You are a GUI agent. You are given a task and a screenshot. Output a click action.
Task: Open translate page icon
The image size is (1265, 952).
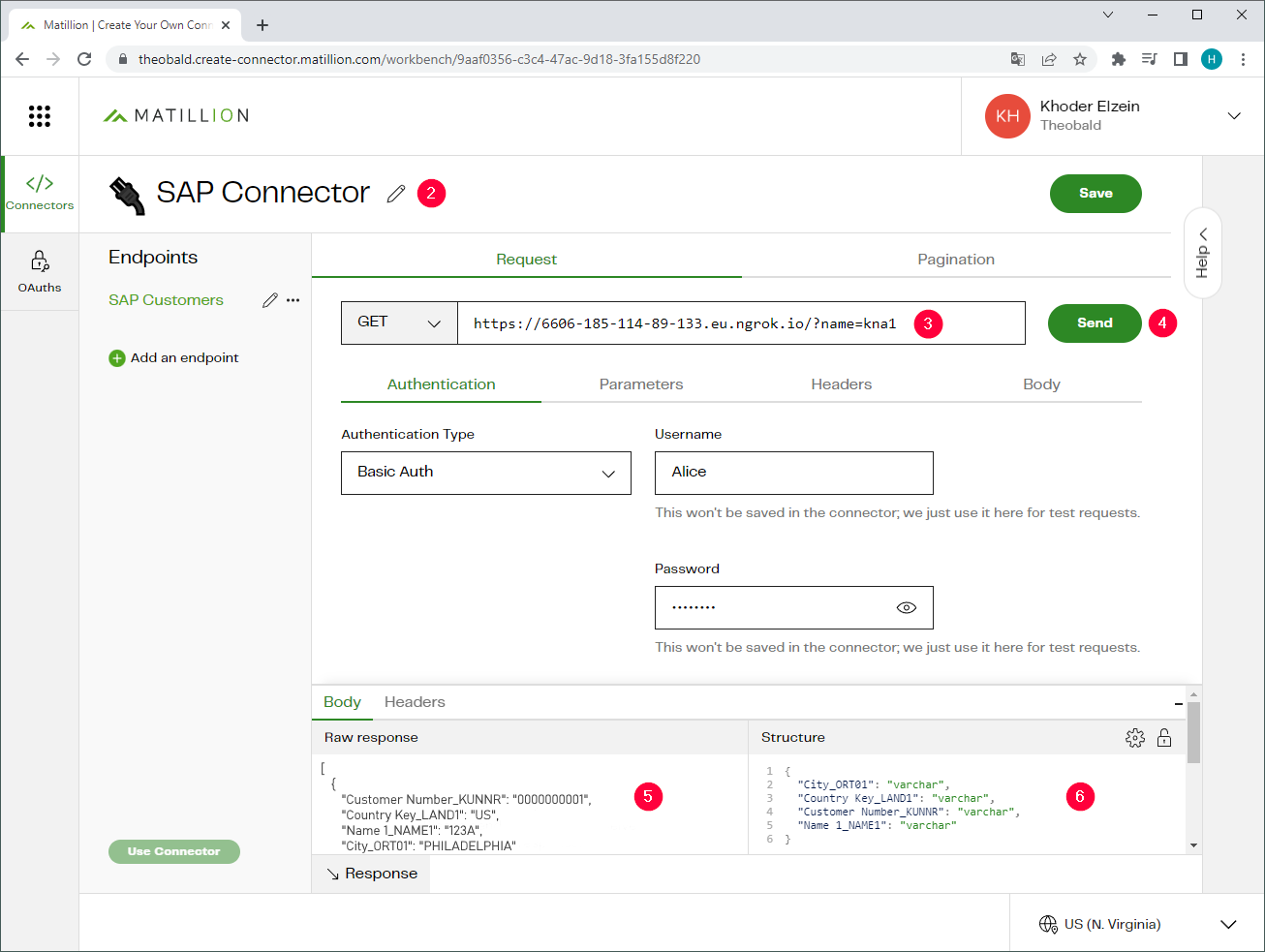point(1018,59)
